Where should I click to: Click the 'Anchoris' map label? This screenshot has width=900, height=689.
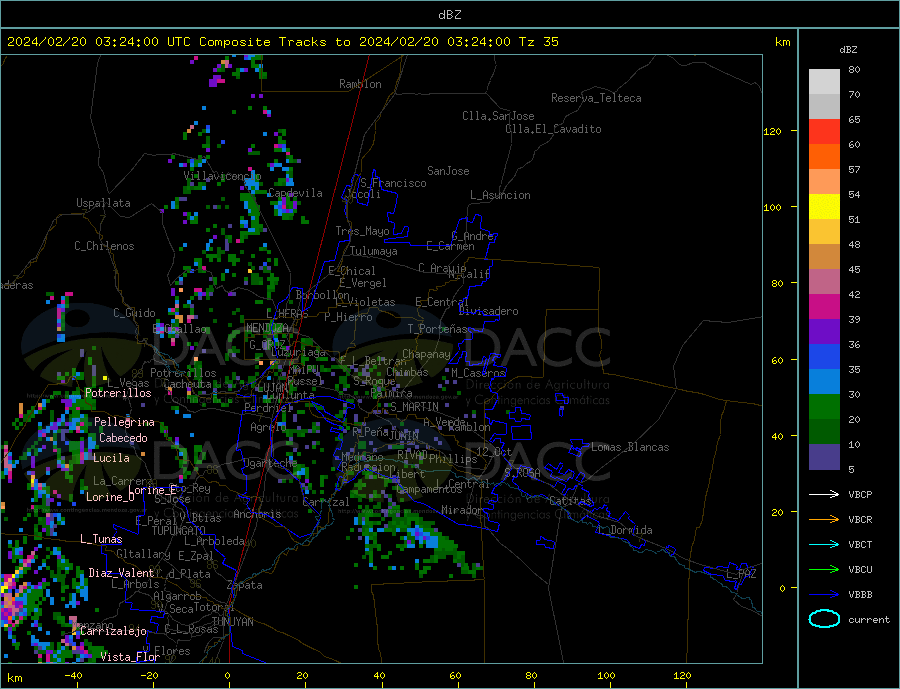point(257,514)
